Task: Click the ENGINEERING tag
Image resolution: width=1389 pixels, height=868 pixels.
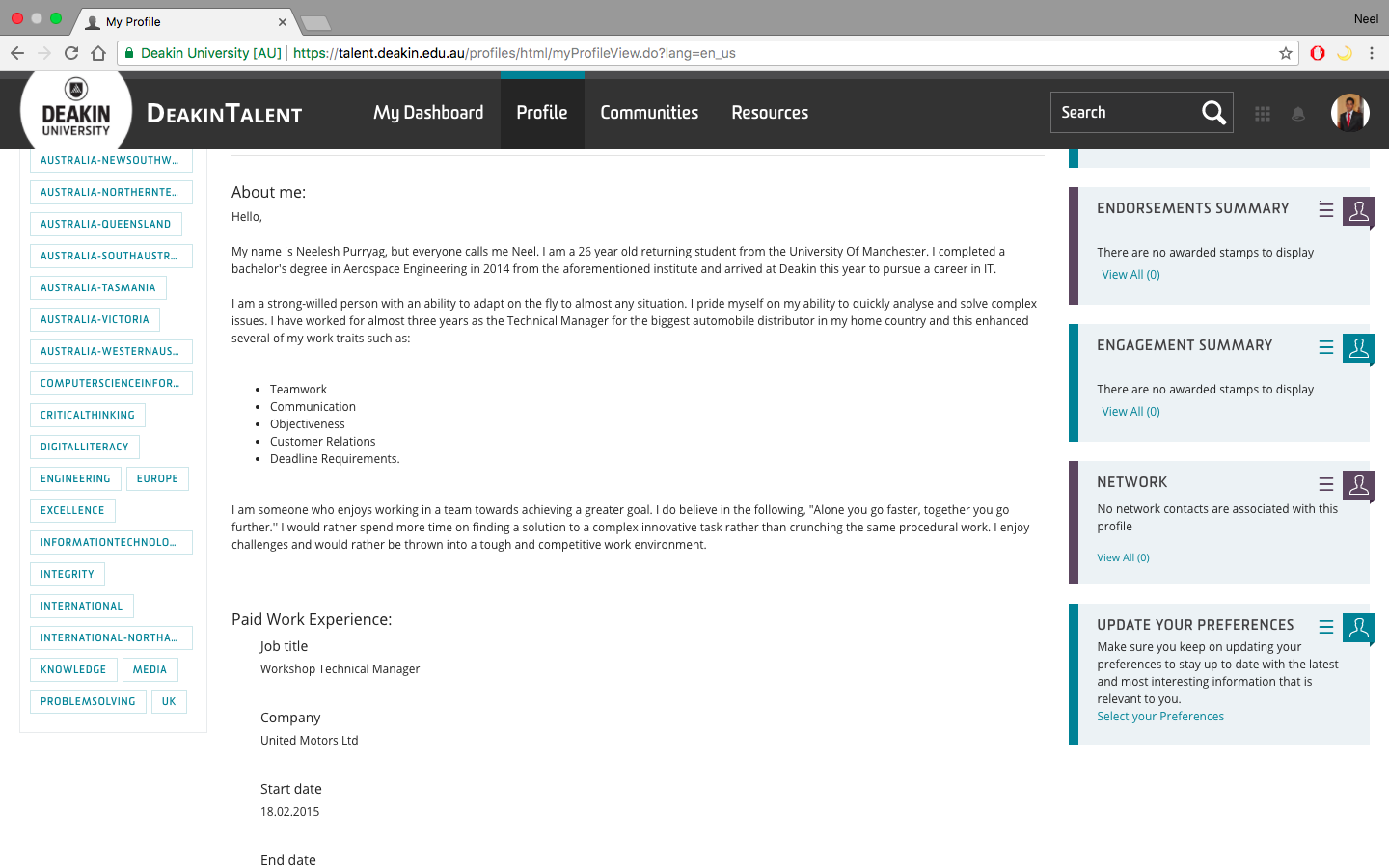Action: 75,478
